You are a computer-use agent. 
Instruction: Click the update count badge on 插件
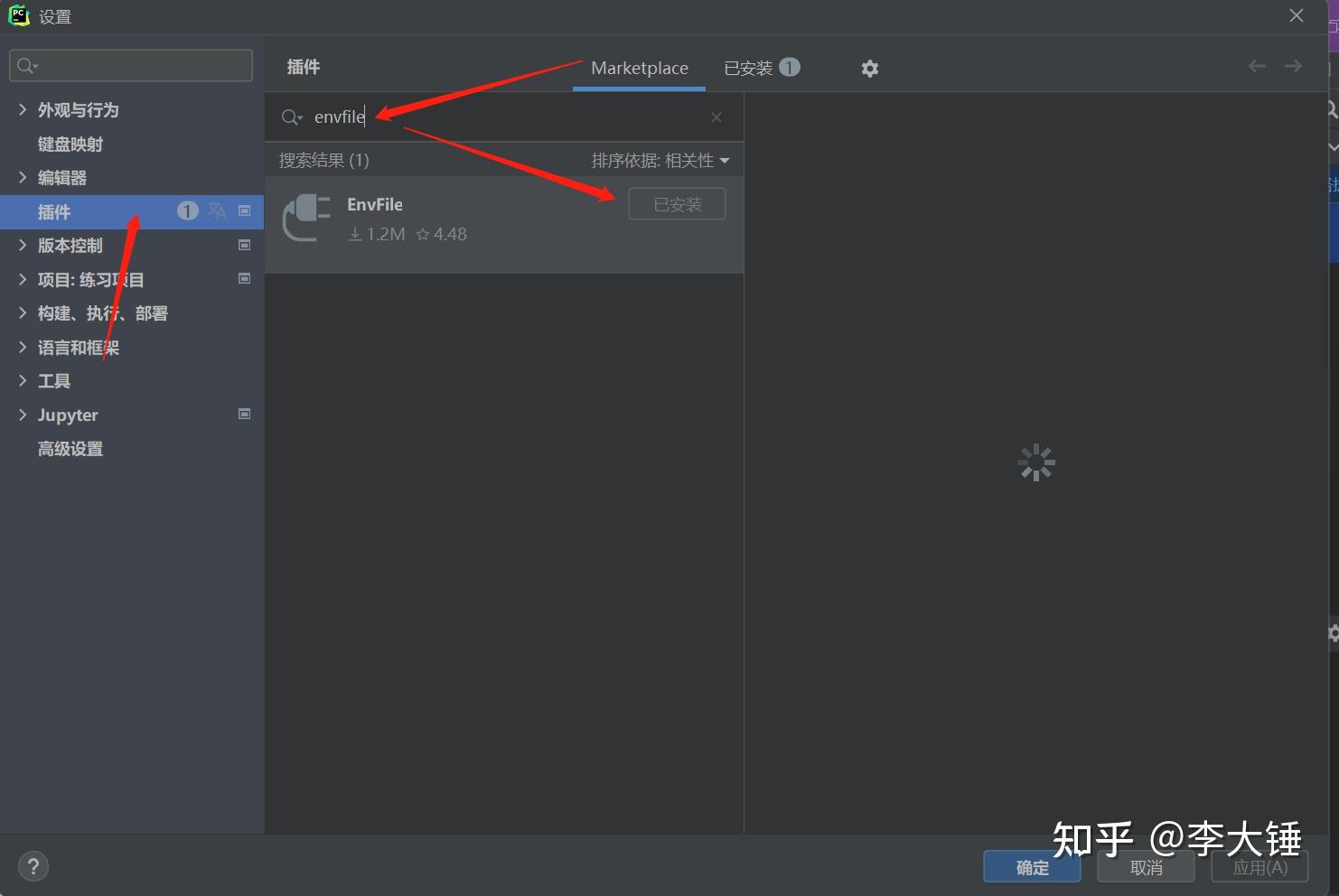coord(187,210)
